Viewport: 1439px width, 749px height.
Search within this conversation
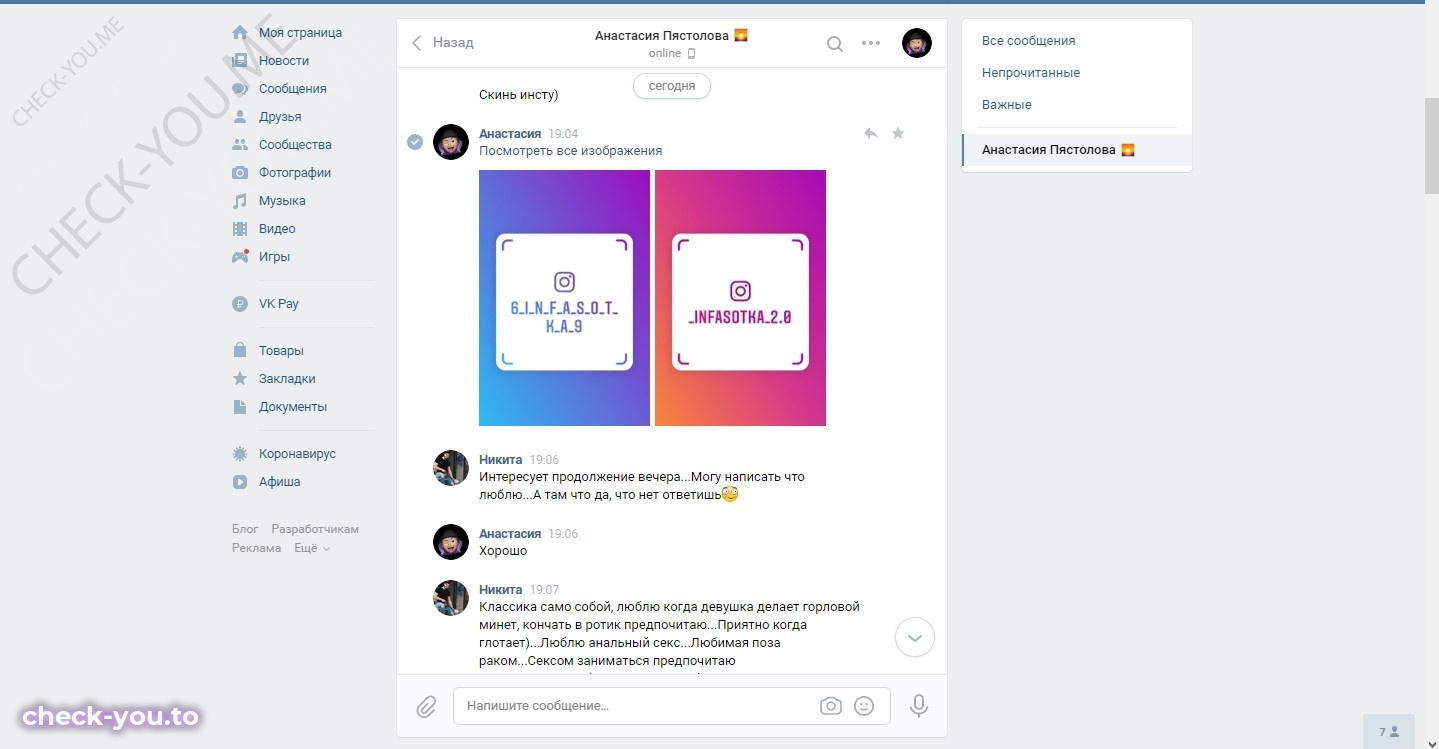point(835,43)
